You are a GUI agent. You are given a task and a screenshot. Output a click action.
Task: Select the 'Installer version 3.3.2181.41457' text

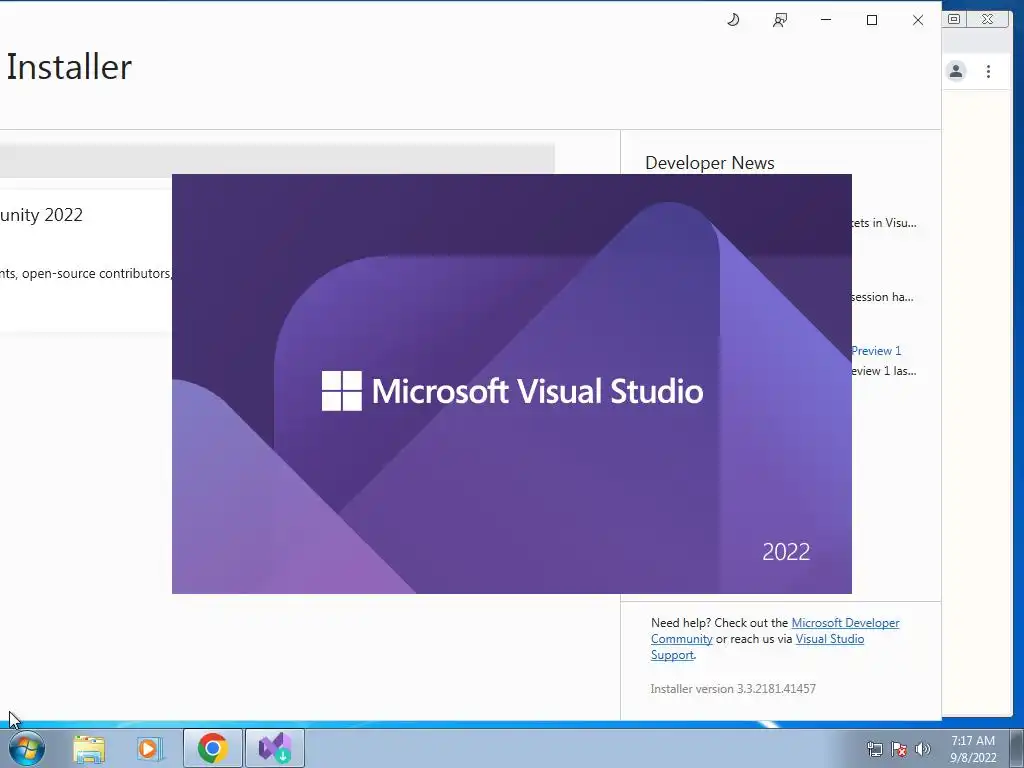(733, 688)
